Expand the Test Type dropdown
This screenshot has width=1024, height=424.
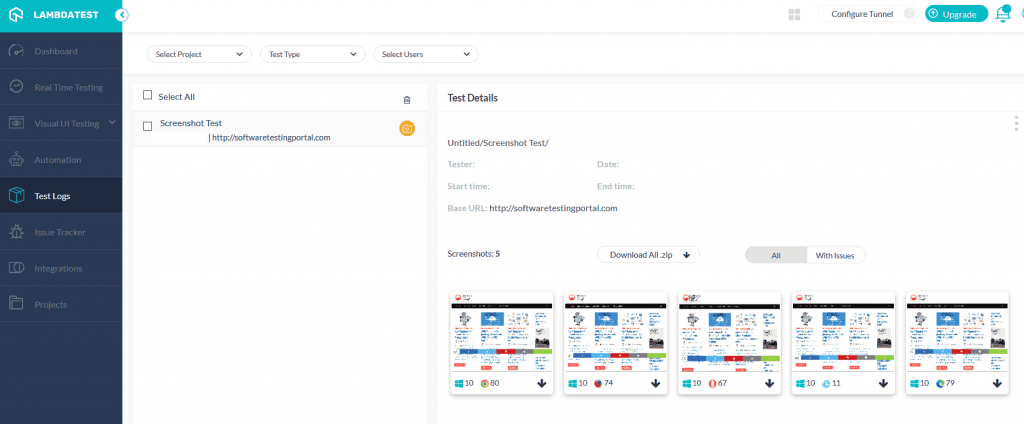312,54
